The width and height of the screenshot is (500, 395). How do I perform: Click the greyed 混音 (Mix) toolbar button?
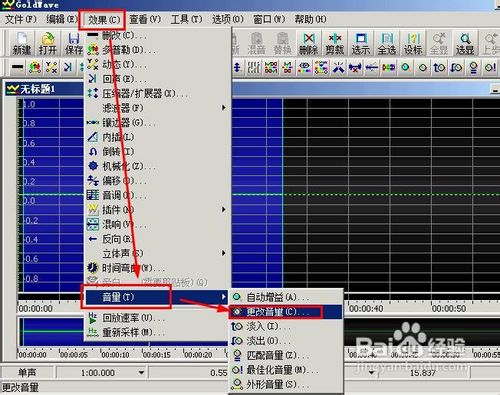pyautogui.click(x=256, y=43)
